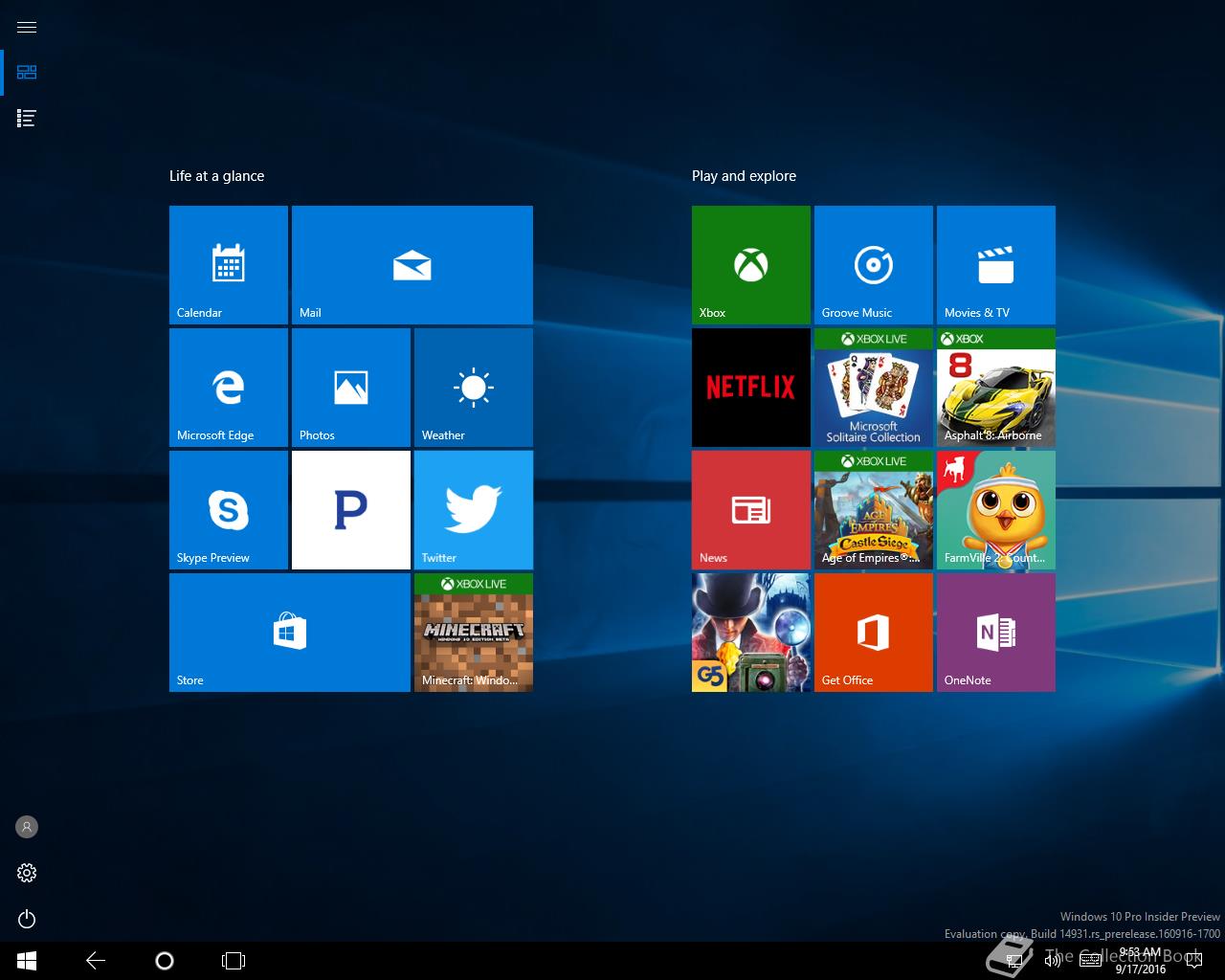Image resolution: width=1225 pixels, height=980 pixels.
Task: Open Settings from the gear icon
Action: pyautogui.click(x=27, y=873)
